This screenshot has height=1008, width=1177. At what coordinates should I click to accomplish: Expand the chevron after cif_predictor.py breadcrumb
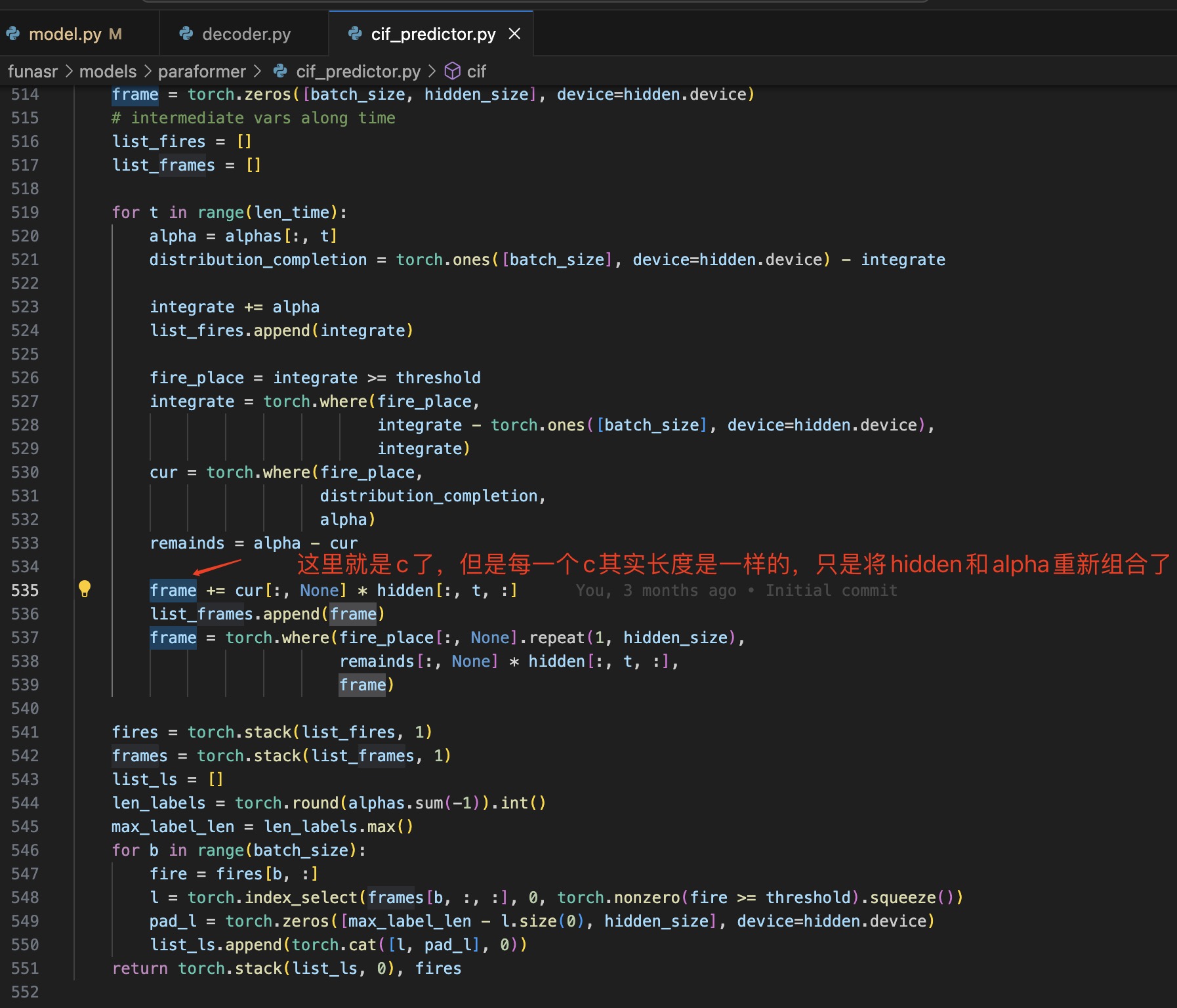pos(432,71)
